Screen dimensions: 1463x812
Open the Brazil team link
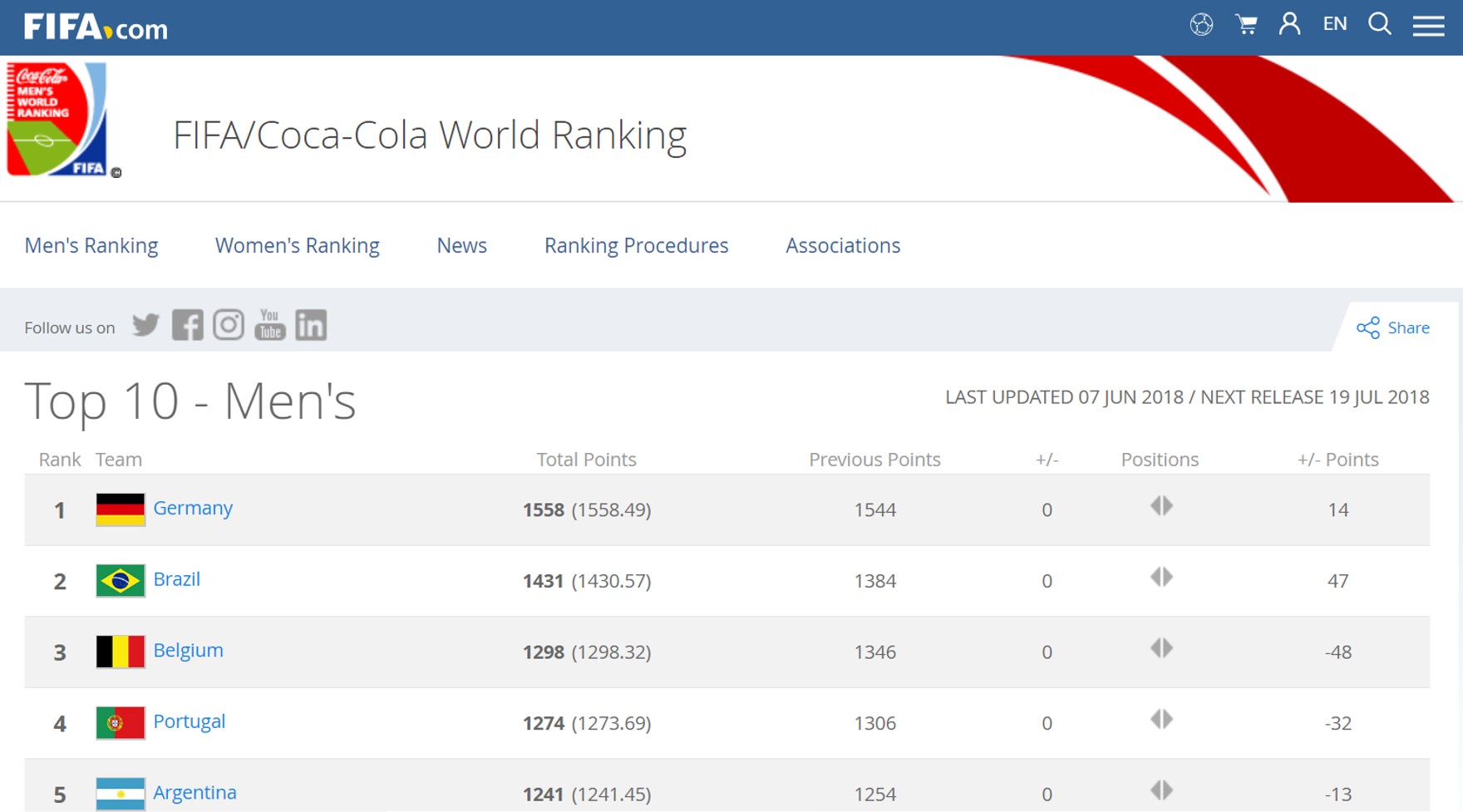176,579
